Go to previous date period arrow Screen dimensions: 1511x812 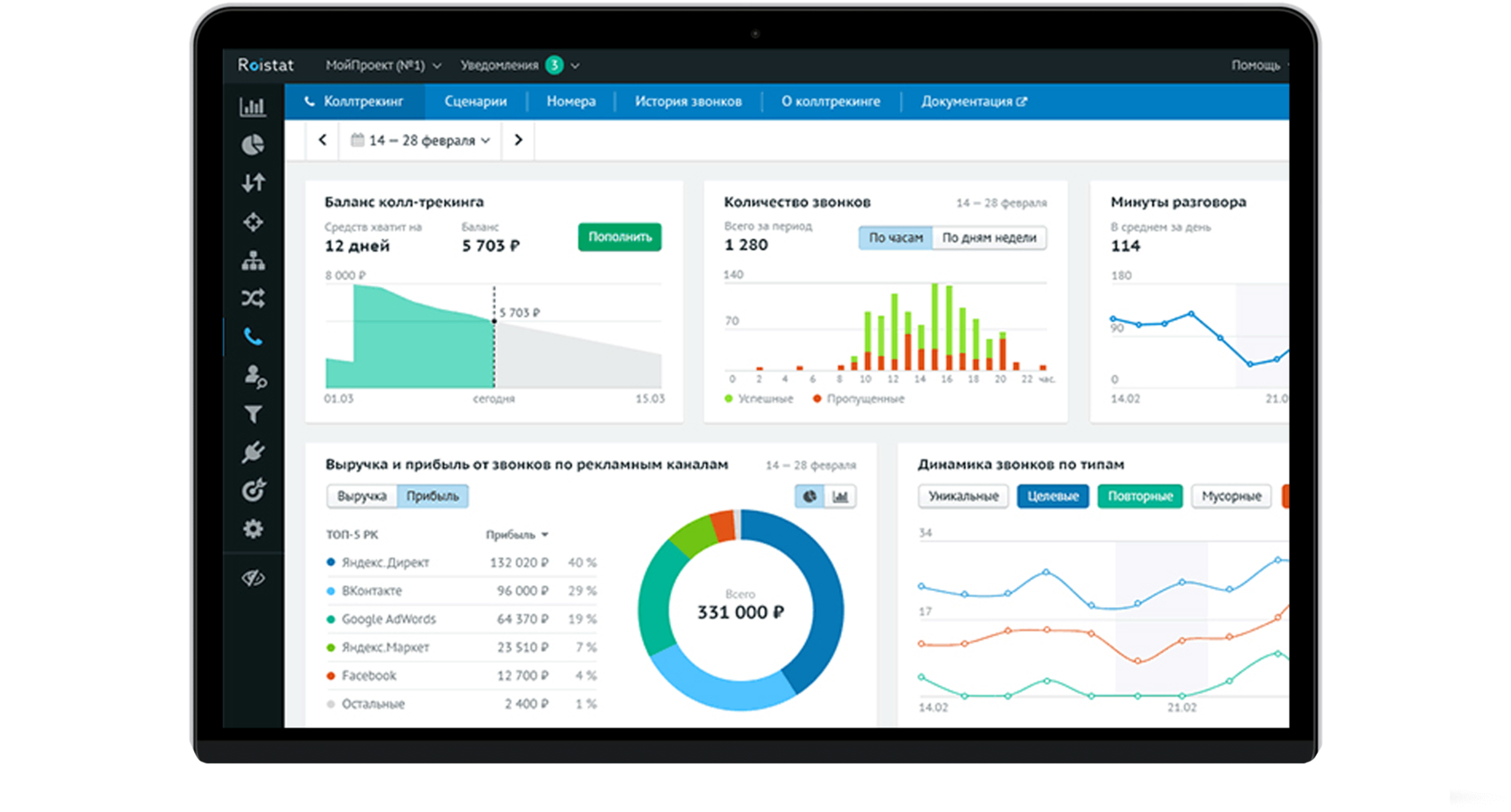coord(322,140)
